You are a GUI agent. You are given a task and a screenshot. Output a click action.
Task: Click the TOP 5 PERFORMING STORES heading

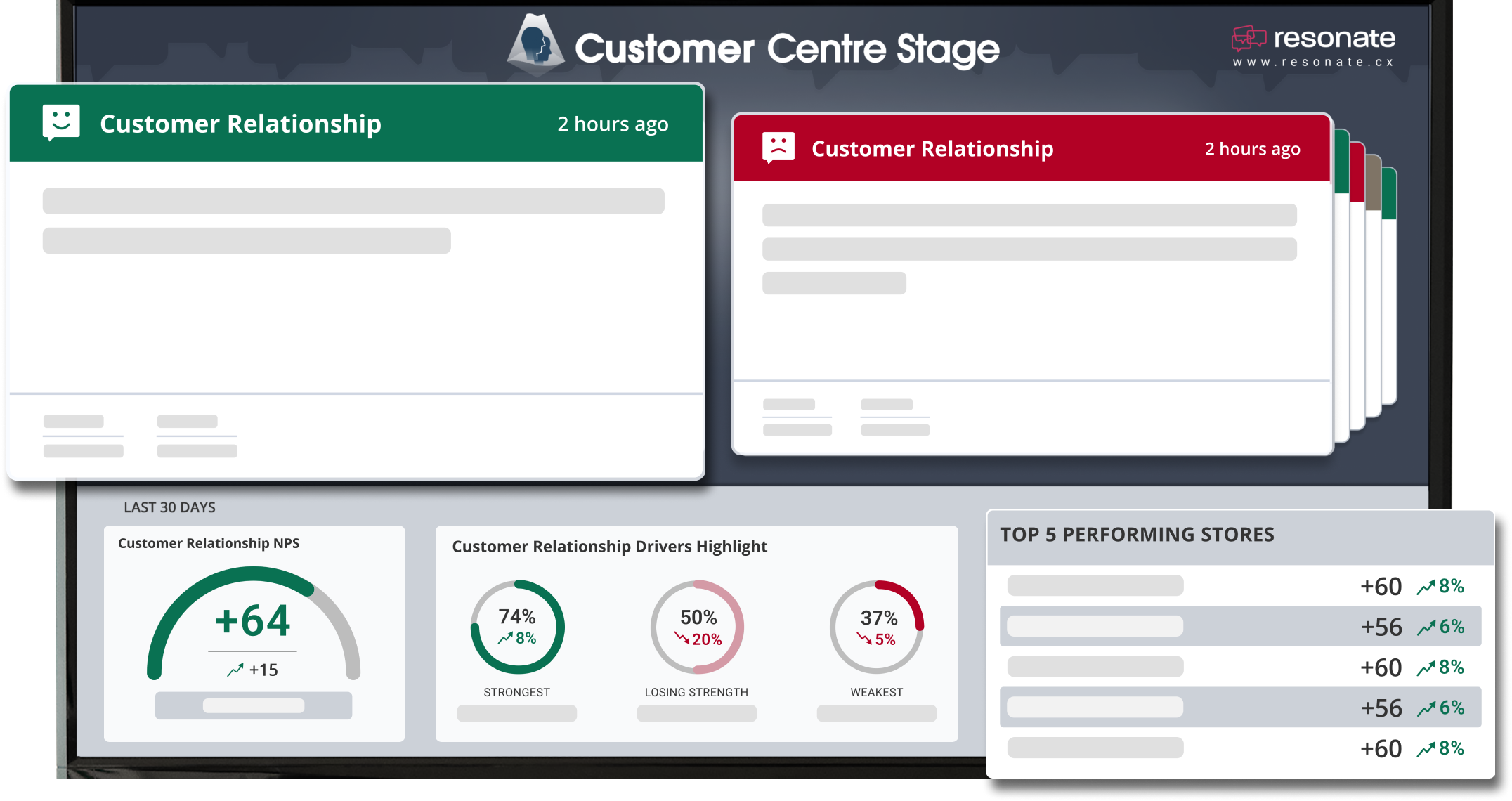pos(1137,534)
